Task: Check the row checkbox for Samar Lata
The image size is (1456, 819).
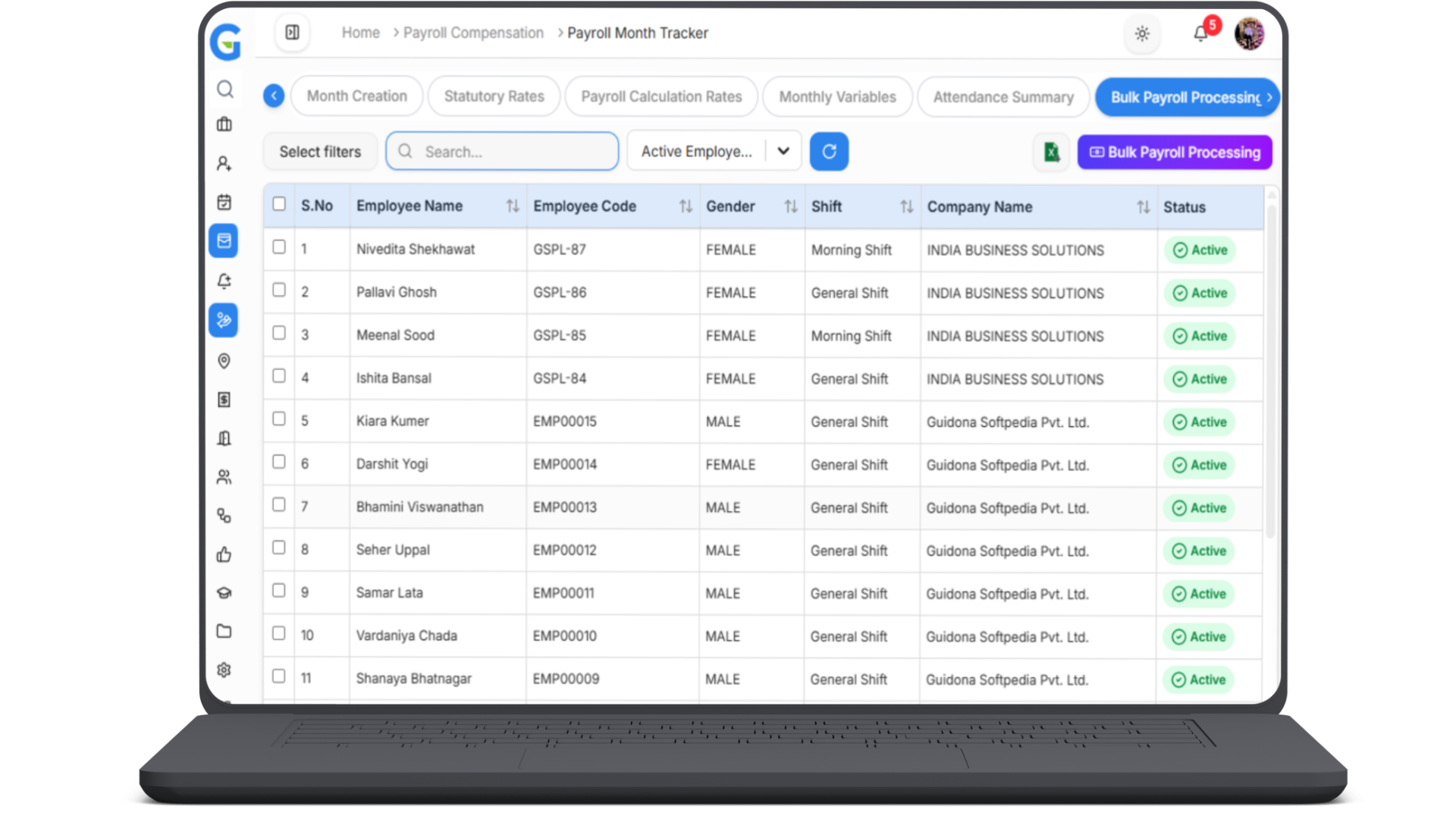Action: click(x=279, y=589)
